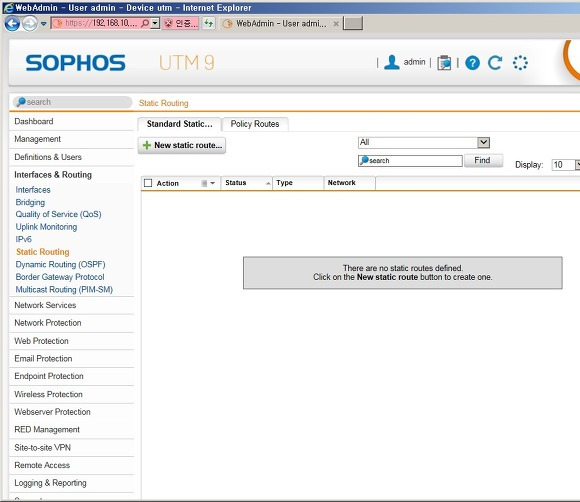Open the Interfaces submenu link
Image resolution: width=580 pixels, height=502 pixels.
[33, 190]
